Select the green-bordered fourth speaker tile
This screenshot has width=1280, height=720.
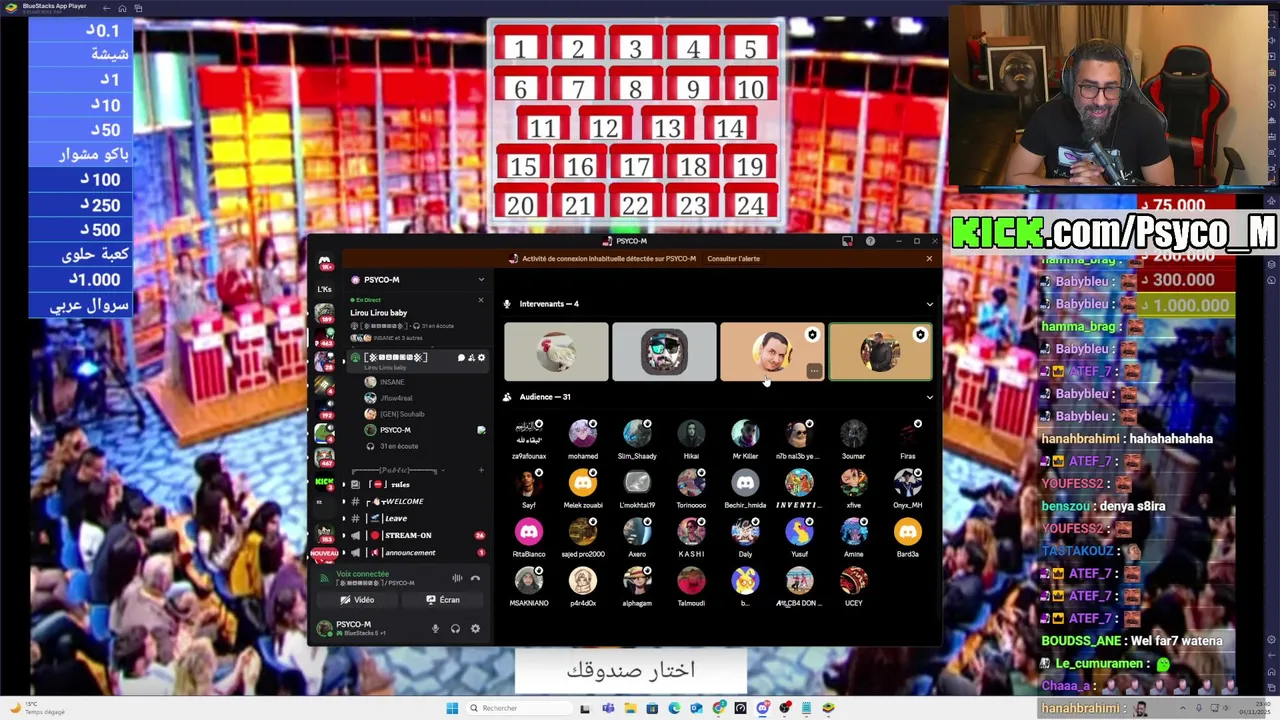point(880,352)
